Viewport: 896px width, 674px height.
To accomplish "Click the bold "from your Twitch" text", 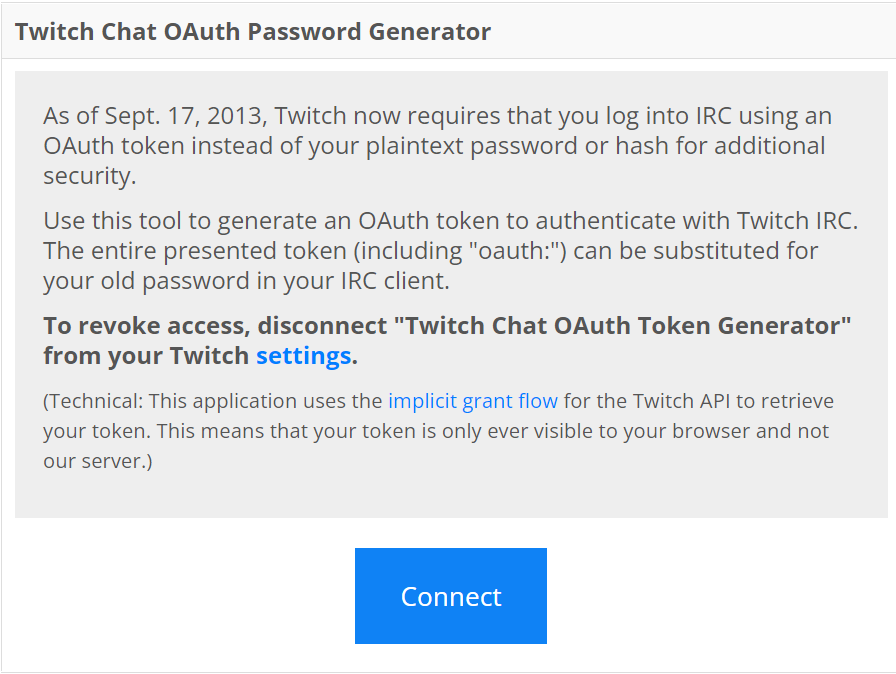I will pyautogui.click(x=146, y=356).
